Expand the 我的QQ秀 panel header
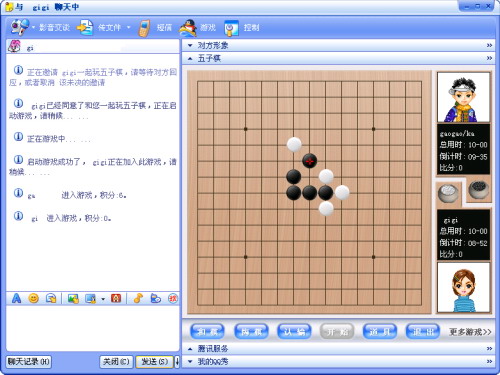 point(337,361)
